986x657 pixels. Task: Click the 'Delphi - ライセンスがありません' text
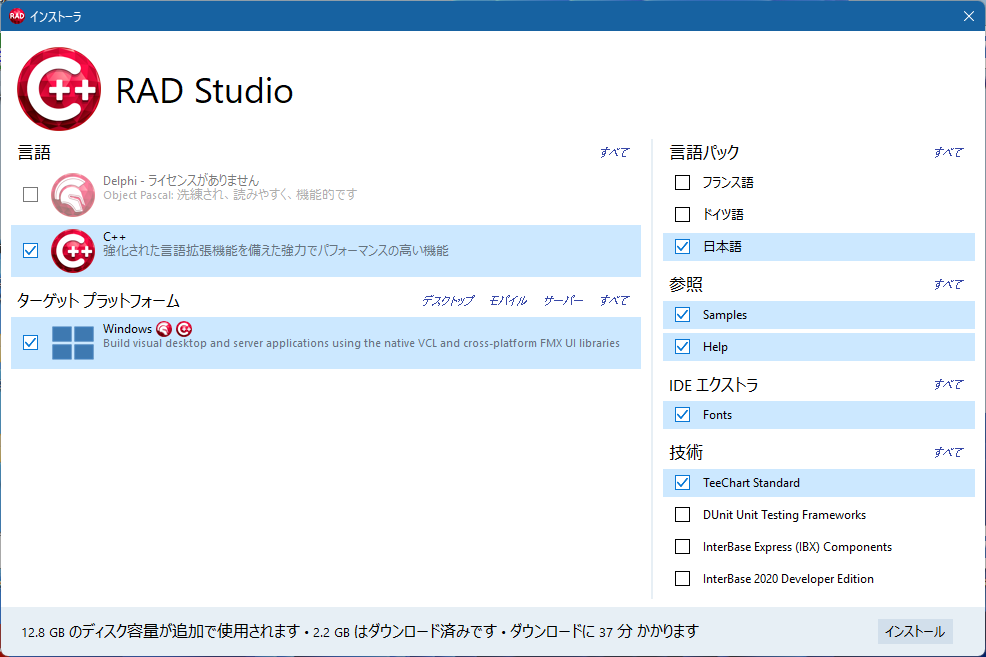181,181
